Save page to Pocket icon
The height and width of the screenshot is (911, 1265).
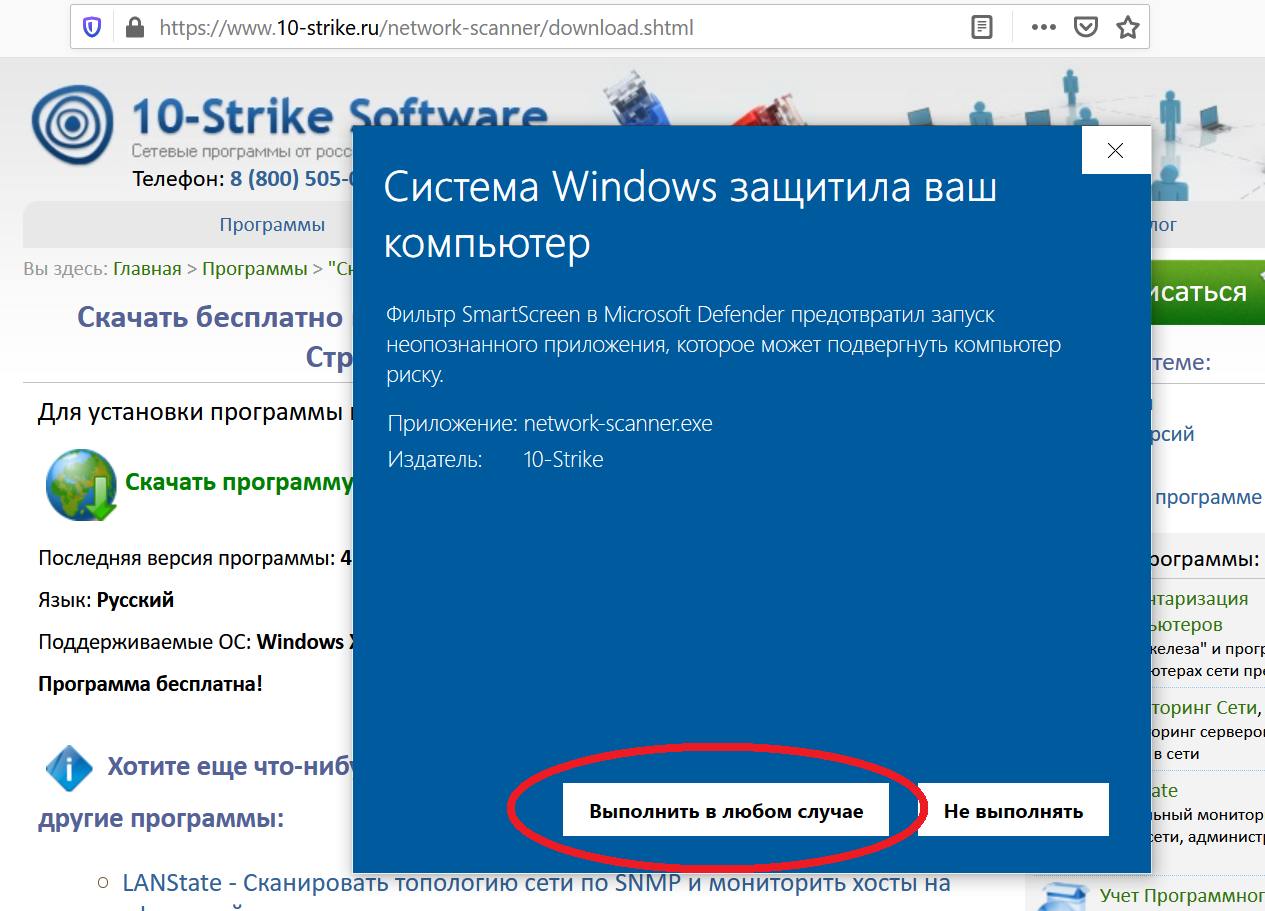pyautogui.click(x=1086, y=28)
